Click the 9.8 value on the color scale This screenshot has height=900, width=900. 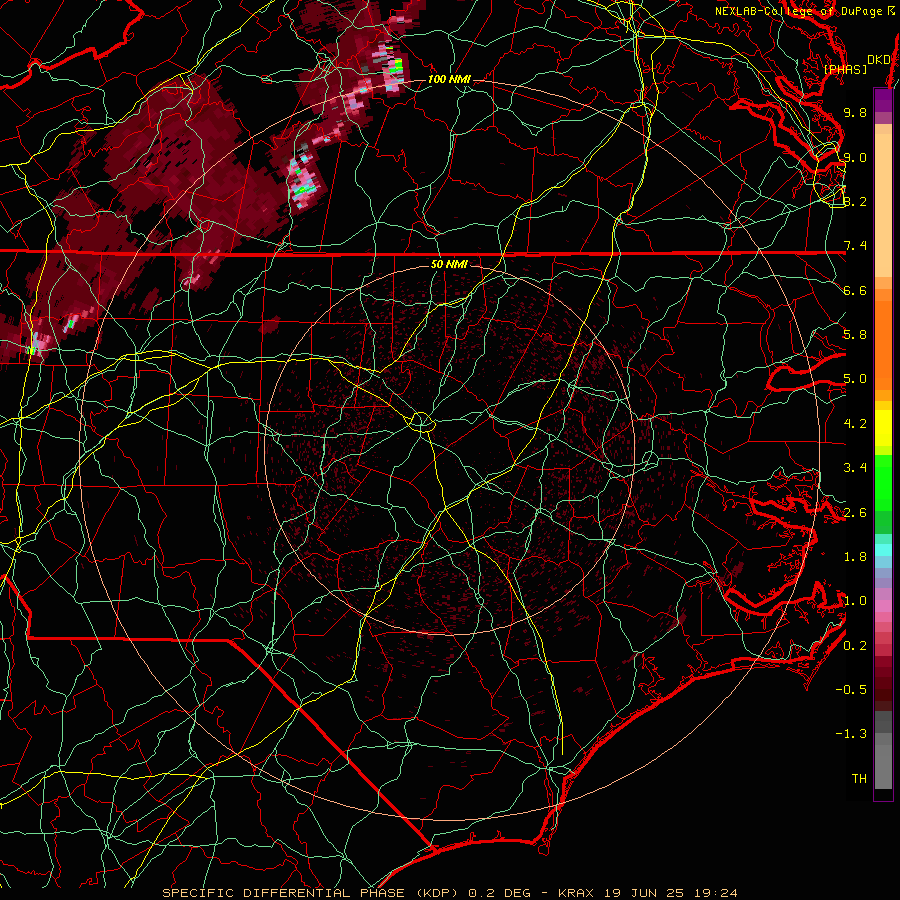pyautogui.click(x=855, y=112)
